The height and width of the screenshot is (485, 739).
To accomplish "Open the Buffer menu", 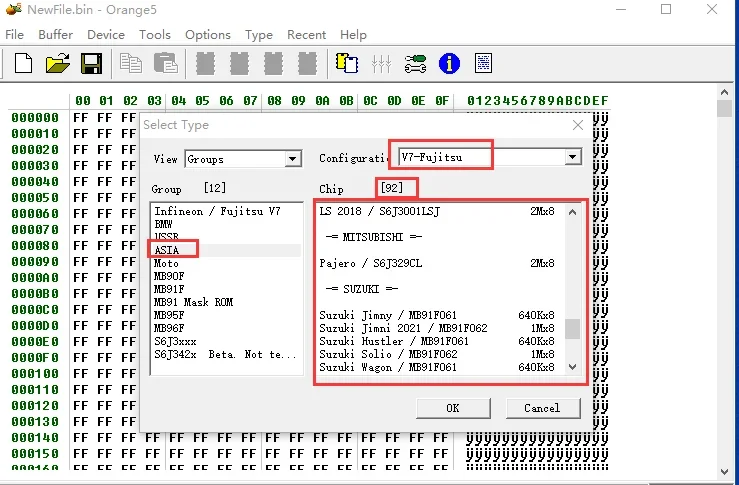I will [x=56, y=35].
